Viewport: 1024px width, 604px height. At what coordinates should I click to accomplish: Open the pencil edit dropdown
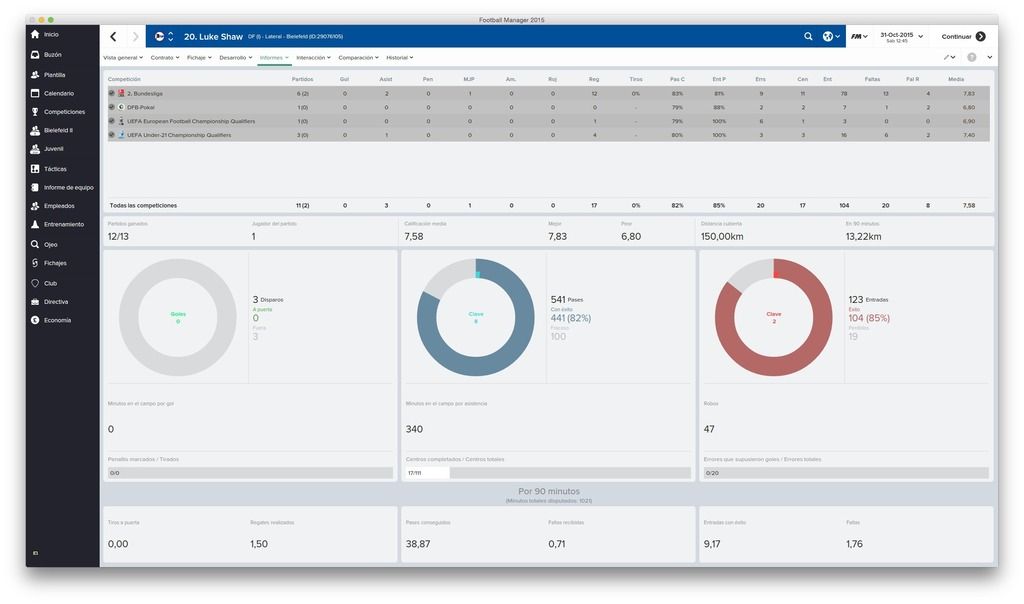[949, 57]
